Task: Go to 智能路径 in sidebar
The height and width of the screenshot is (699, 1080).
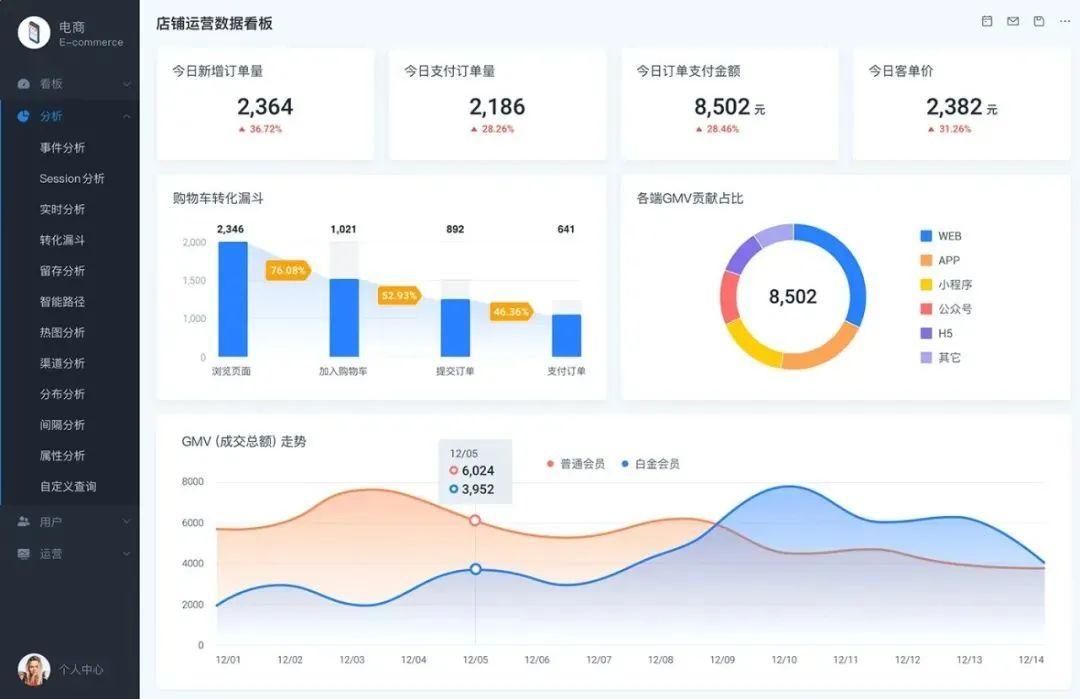Action: point(62,302)
